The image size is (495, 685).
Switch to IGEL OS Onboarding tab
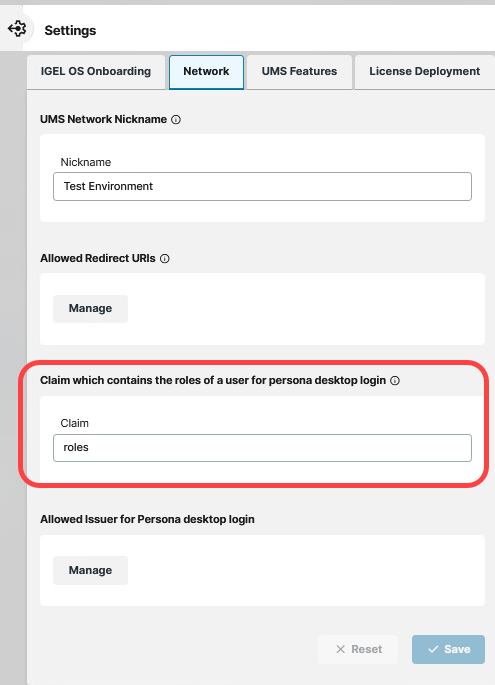(x=96, y=72)
